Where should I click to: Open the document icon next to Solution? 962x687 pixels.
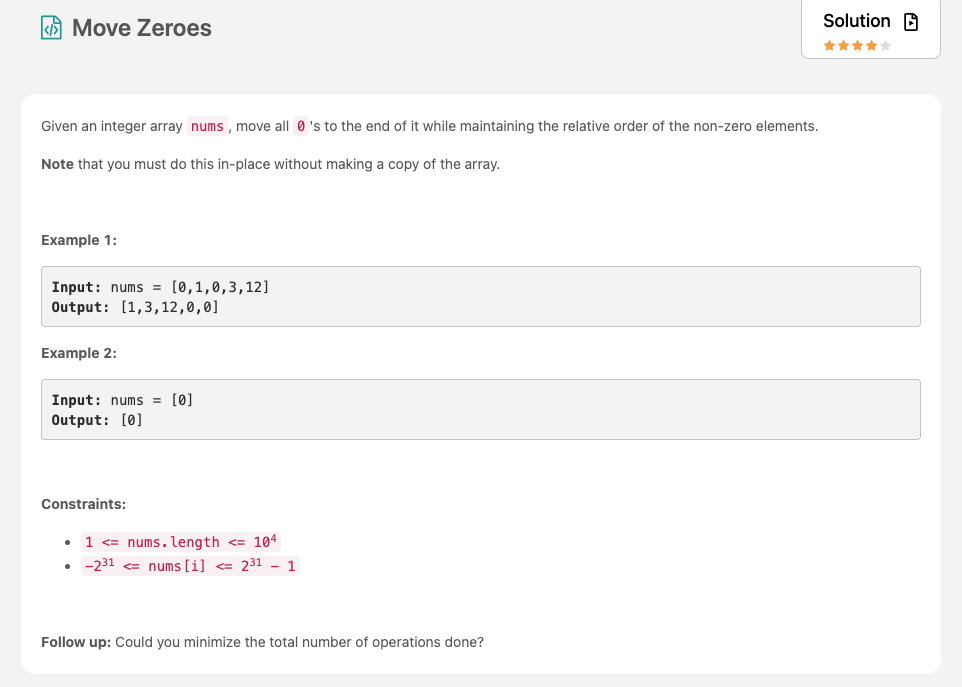(x=910, y=21)
